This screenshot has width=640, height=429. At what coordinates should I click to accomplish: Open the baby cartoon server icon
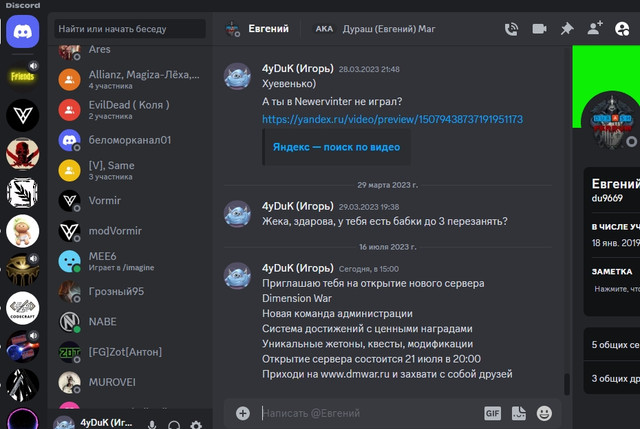[22, 231]
